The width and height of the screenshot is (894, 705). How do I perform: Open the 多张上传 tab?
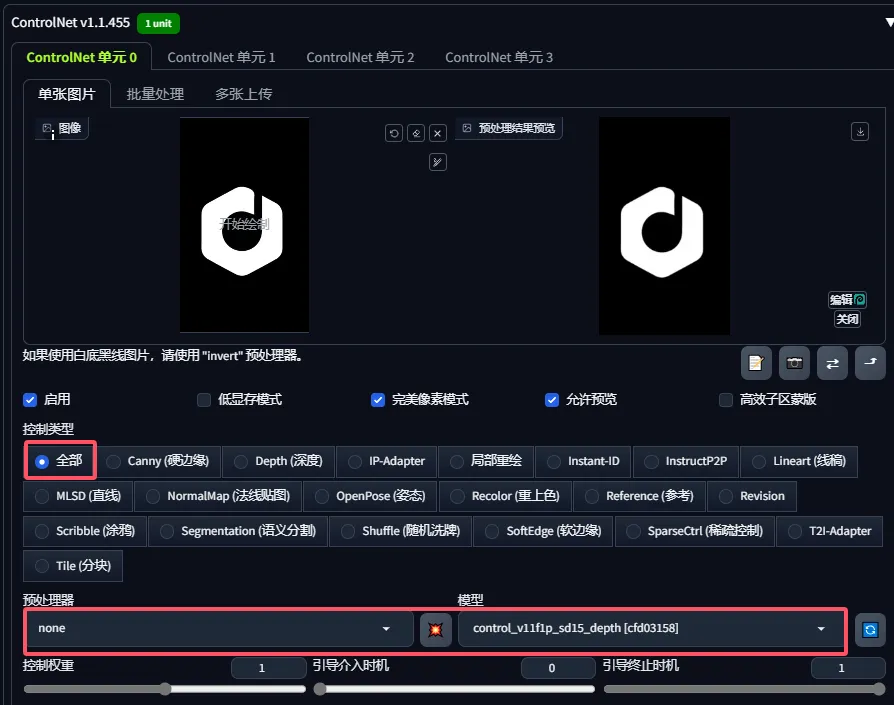[243, 94]
